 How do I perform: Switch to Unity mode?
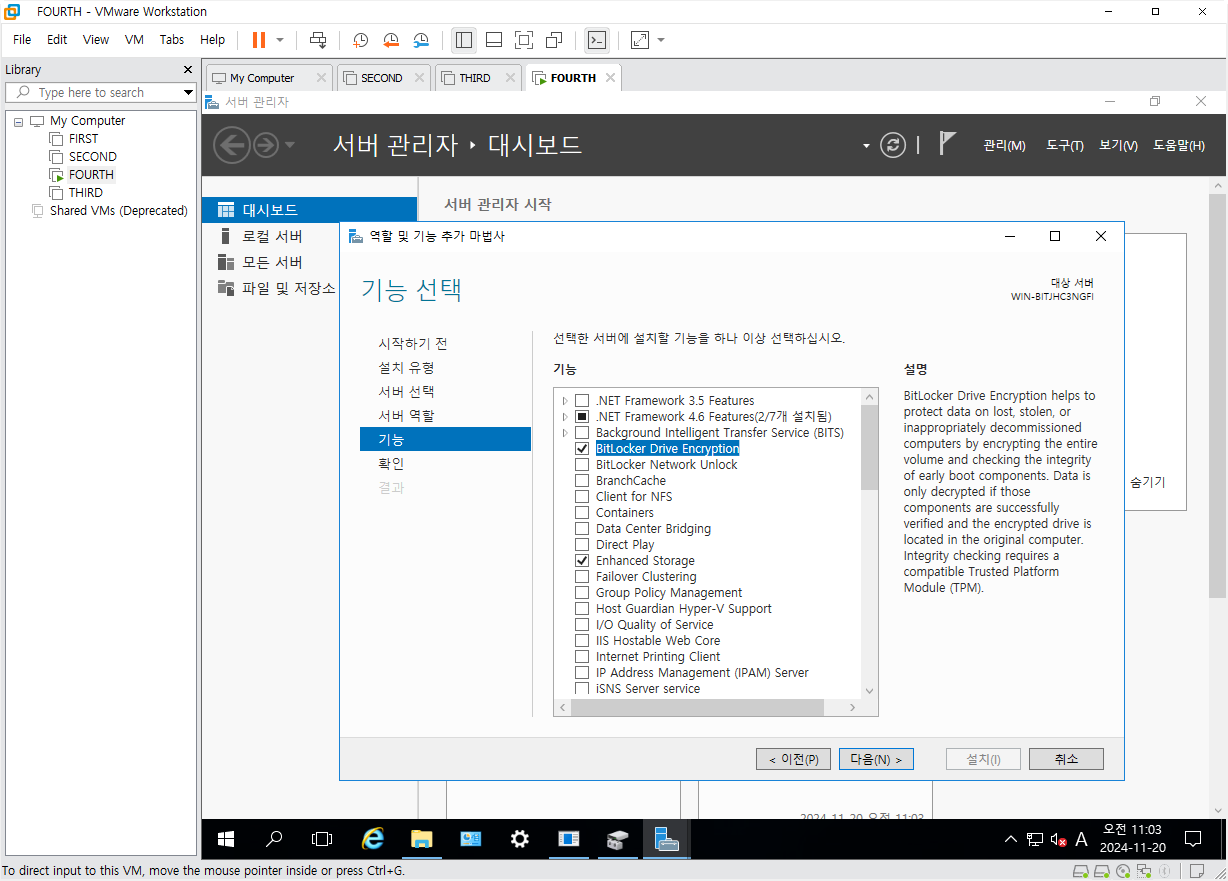pyautogui.click(x=554, y=40)
